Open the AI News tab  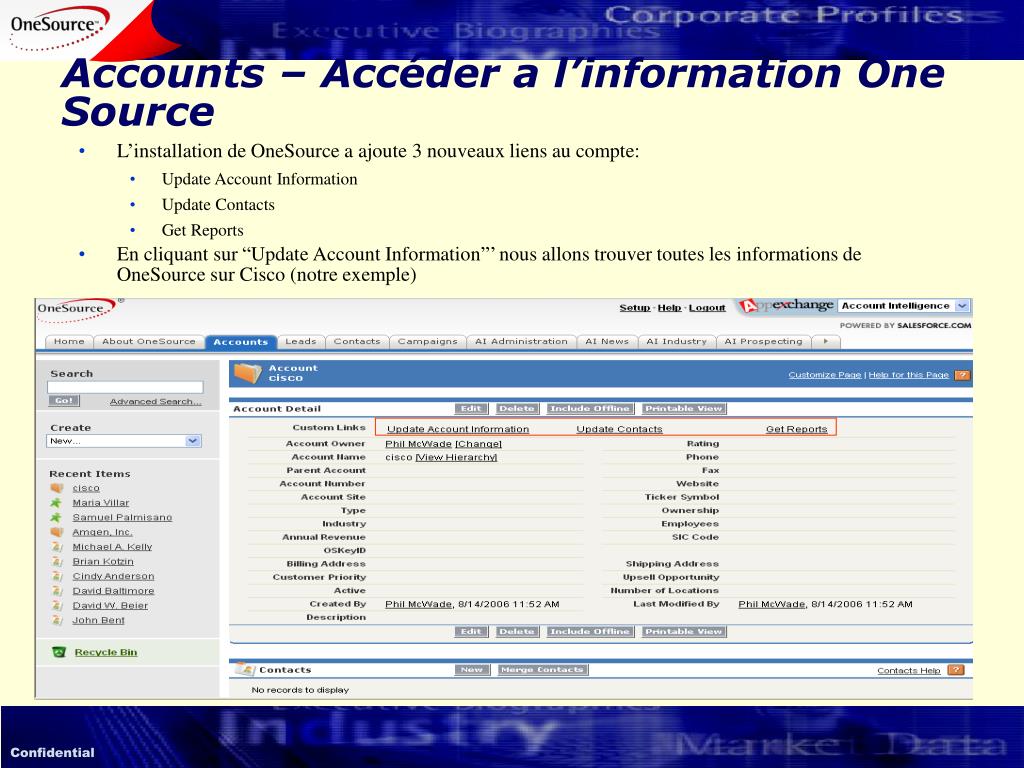pyautogui.click(x=607, y=341)
